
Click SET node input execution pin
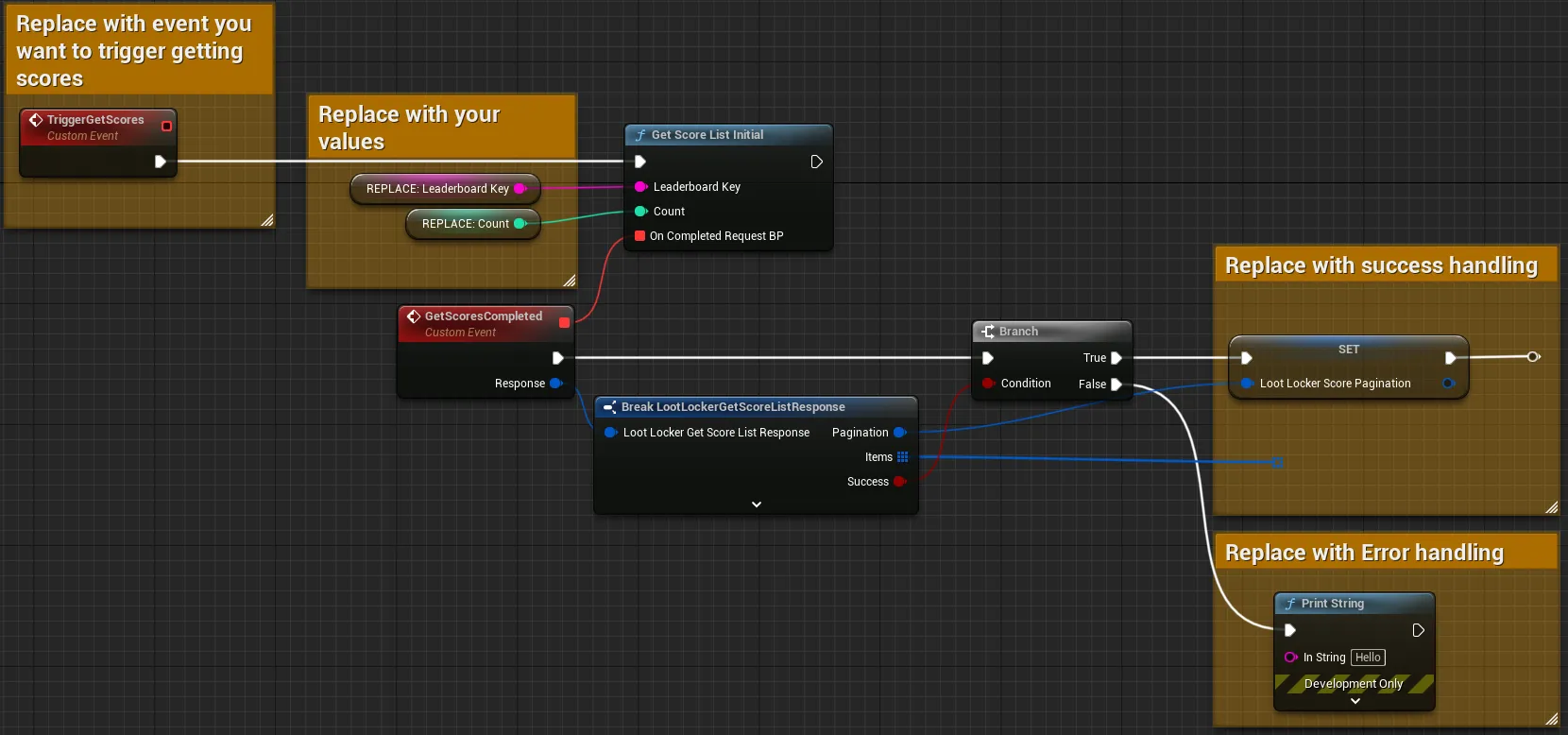click(1247, 358)
